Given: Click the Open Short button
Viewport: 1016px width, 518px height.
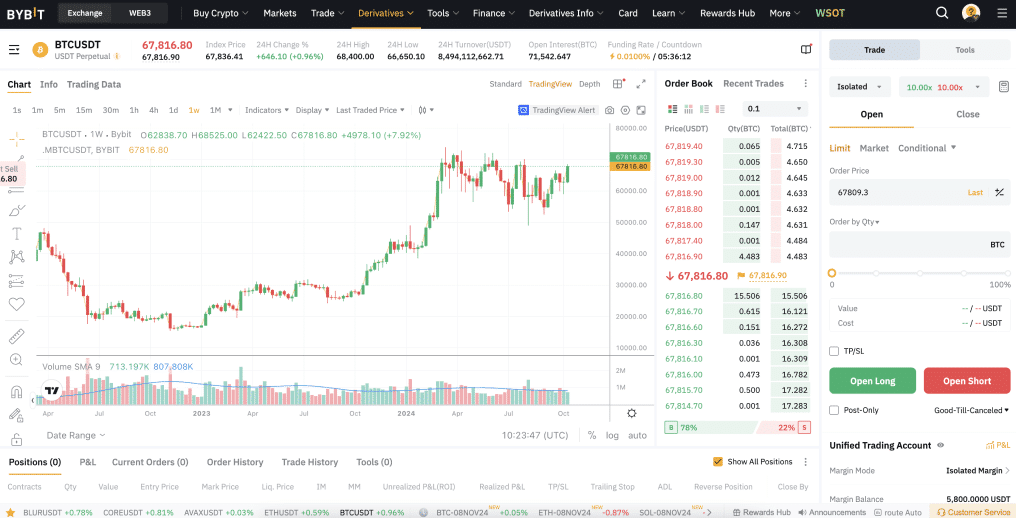Looking at the screenshot, I should [967, 381].
